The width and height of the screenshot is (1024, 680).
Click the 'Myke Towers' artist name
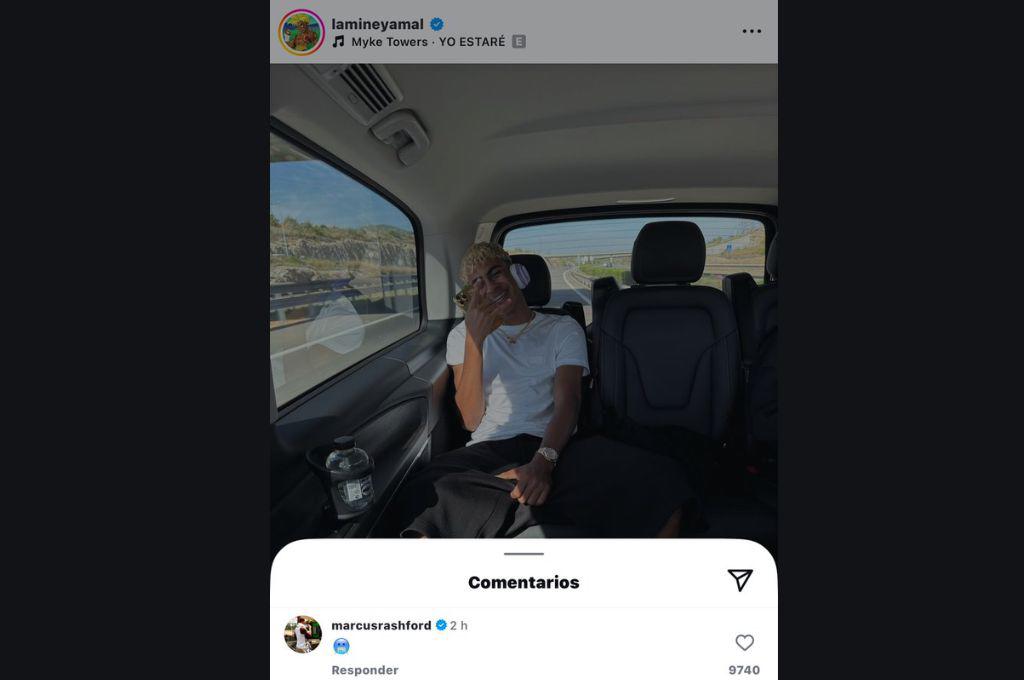(x=387, y=42)
